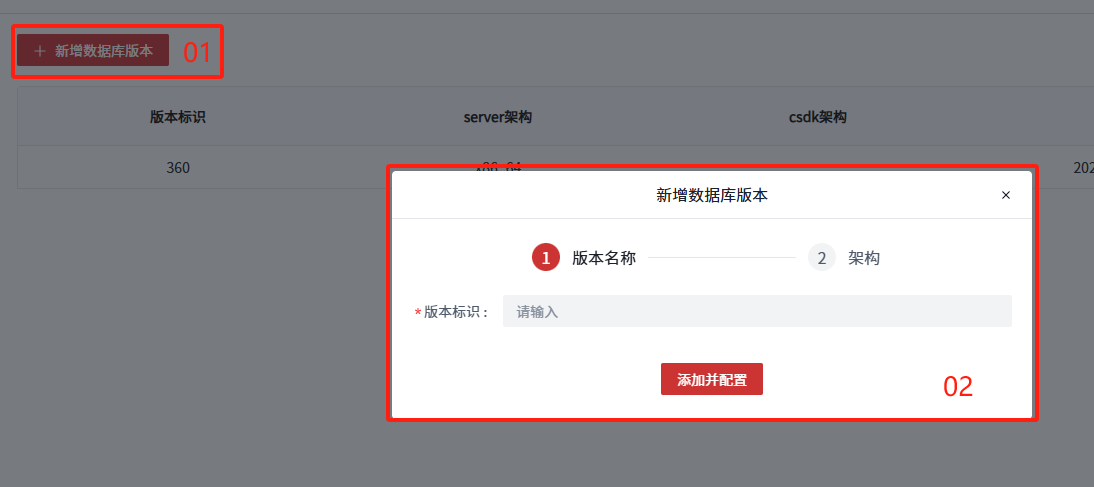1094x487 pixels.
Task: Click the red step 1 circle
Action: click(x=546, y=258)
